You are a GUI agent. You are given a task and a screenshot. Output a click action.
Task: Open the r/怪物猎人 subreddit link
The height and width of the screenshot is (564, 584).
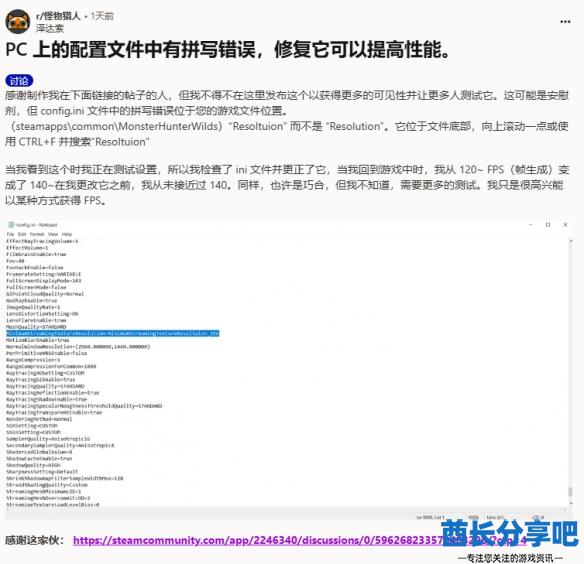coord(58,16)
